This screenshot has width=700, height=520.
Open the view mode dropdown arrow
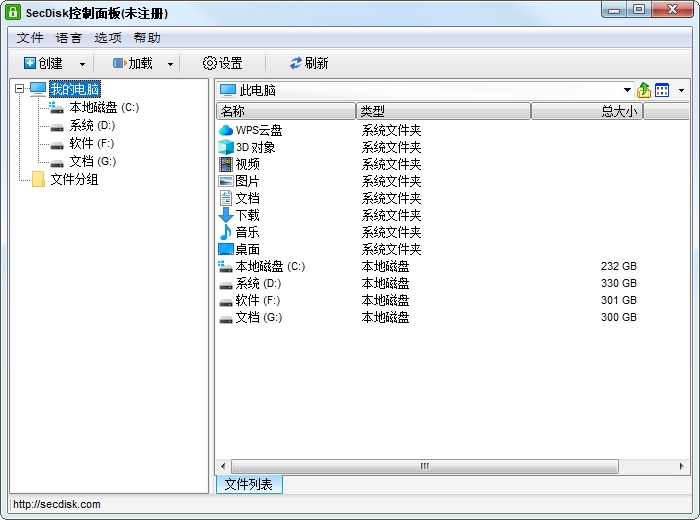click(x=681, y=91)
